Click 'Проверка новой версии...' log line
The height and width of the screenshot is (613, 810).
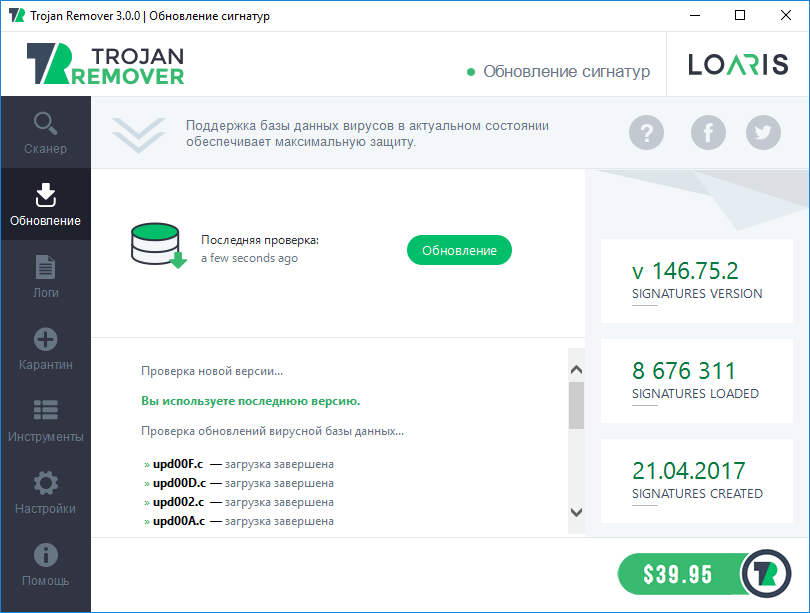[x=212, y=371]
